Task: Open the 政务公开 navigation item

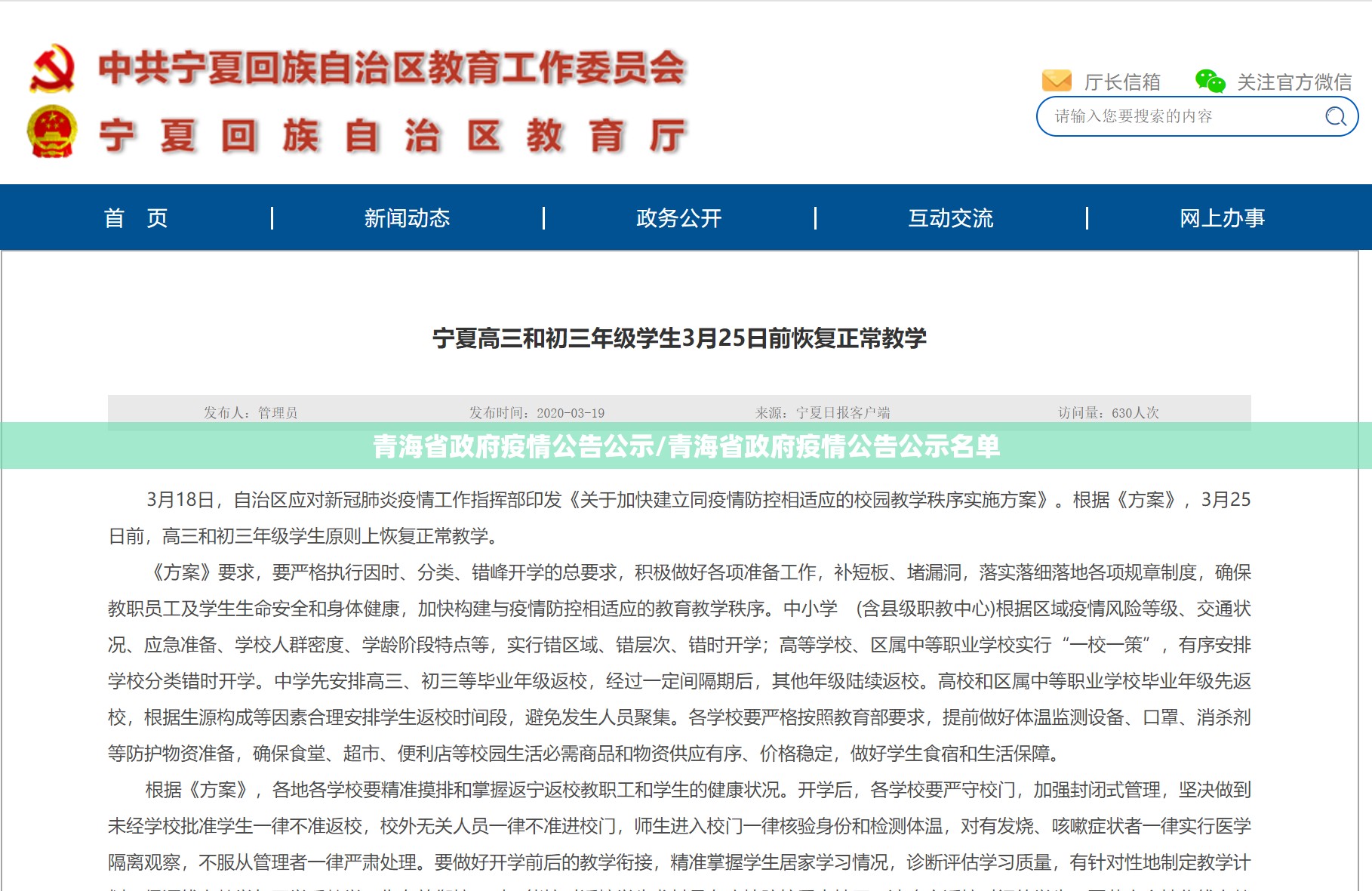Action: coord(678,218)
